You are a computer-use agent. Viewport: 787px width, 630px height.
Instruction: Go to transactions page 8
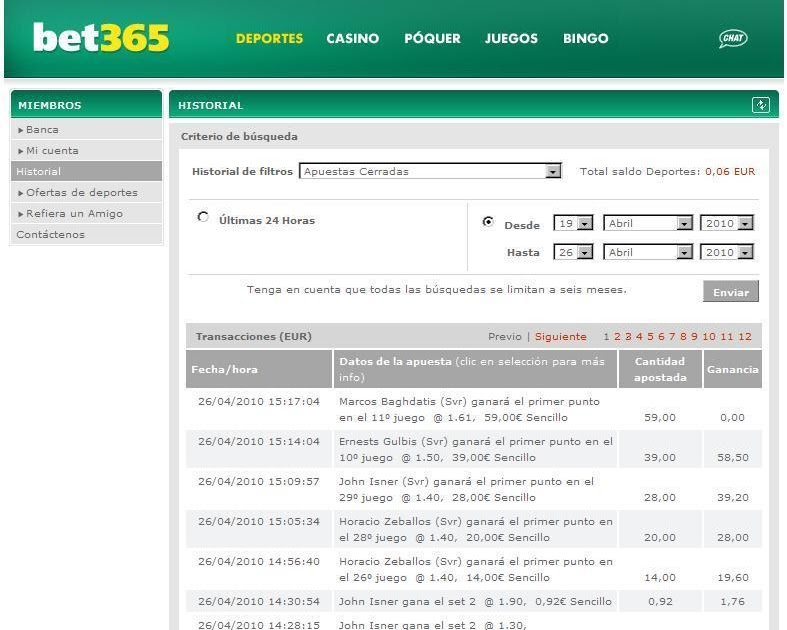[683, 336]
